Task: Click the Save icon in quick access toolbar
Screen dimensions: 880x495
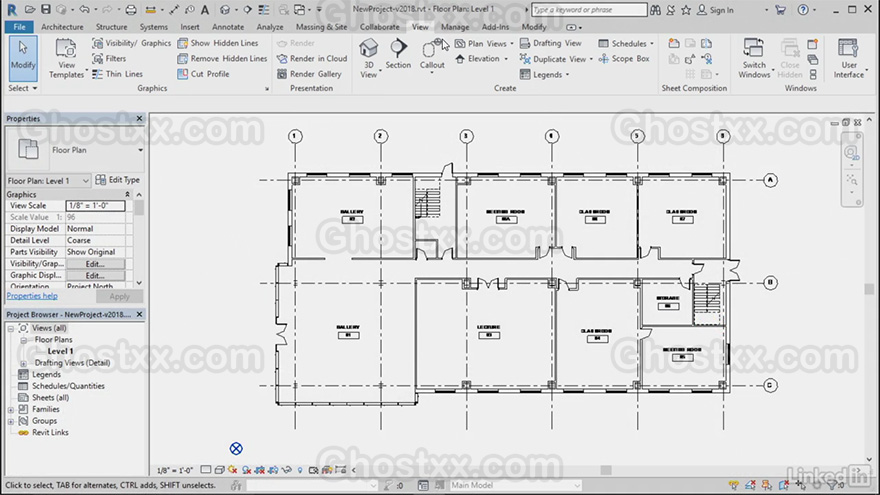Action: (46, 10)
